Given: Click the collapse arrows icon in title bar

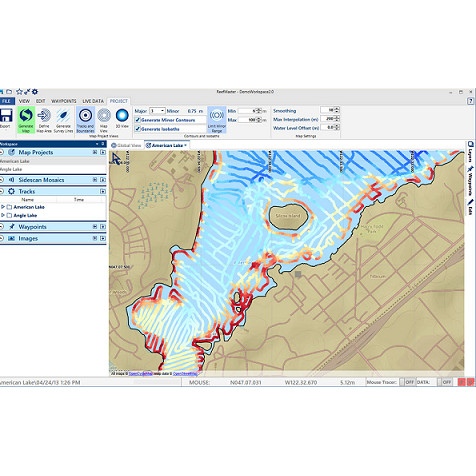Looking at the screenshot, I should 27,92.
